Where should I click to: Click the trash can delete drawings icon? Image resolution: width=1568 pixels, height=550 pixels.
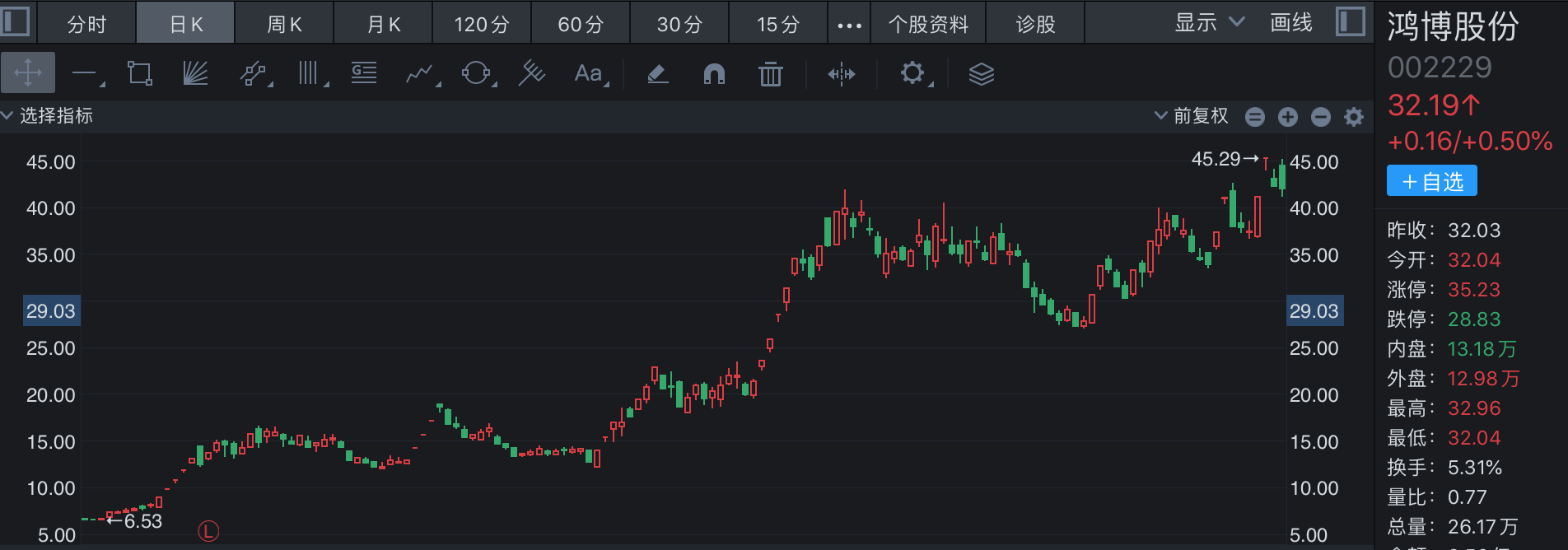click(x=770, y=74)
